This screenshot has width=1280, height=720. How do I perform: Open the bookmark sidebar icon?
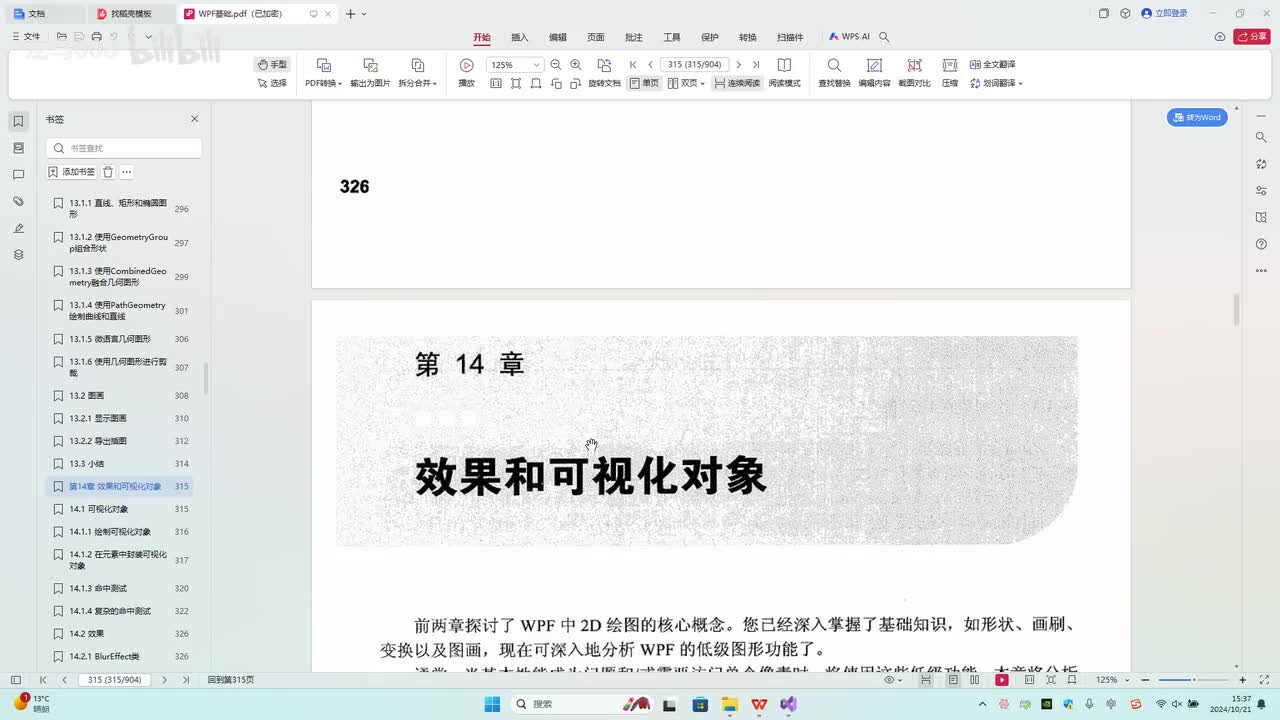click(18, 121)
